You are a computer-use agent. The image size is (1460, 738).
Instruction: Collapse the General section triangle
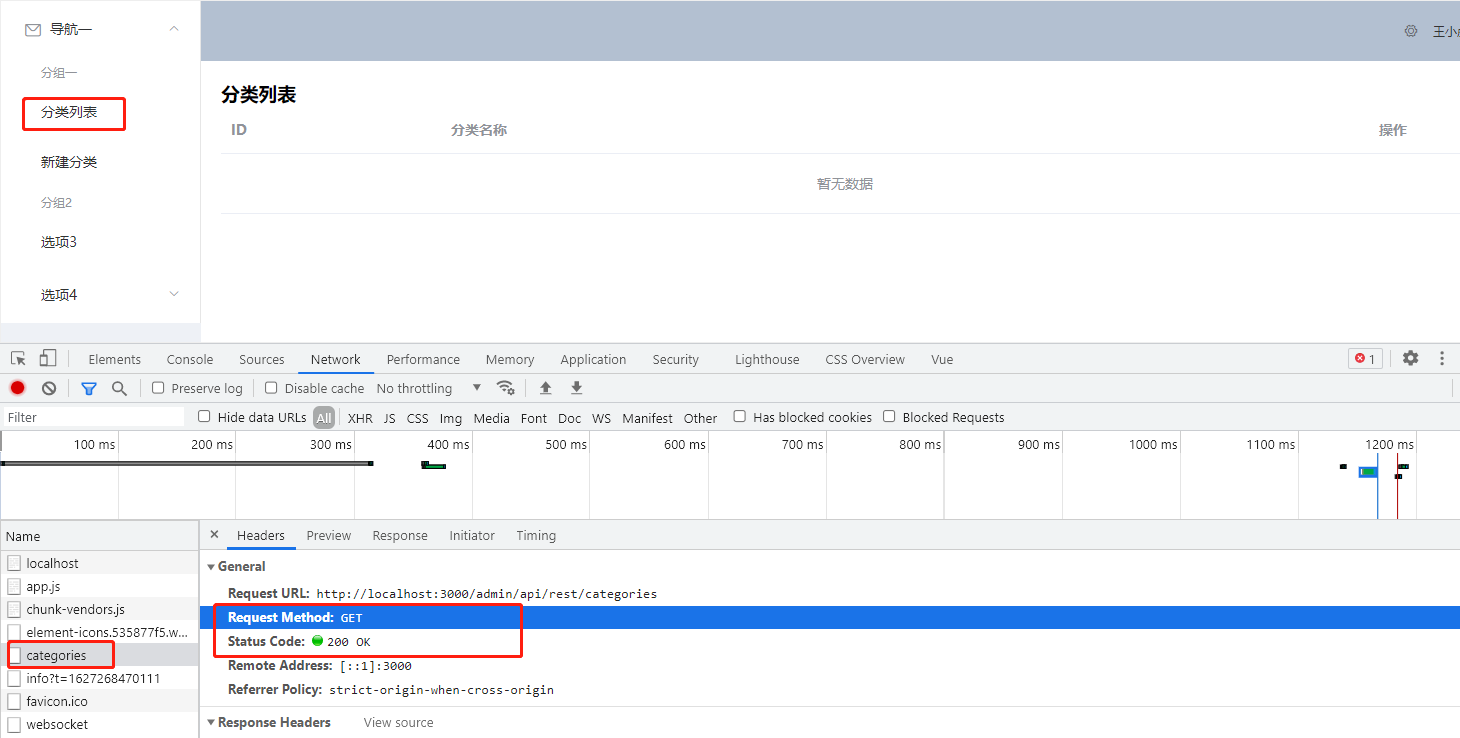coord(211,567)
